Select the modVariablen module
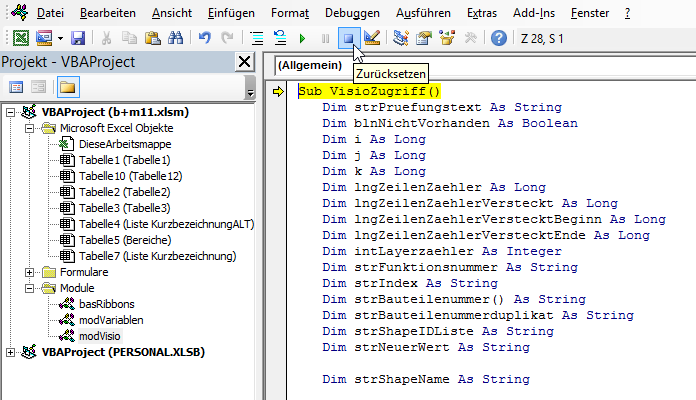 113,319
